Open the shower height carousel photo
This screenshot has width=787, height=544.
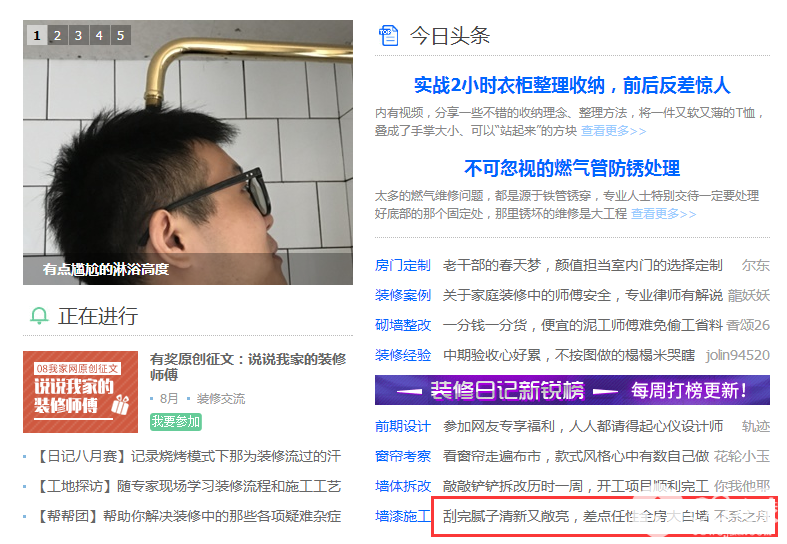tap(188, 153)
